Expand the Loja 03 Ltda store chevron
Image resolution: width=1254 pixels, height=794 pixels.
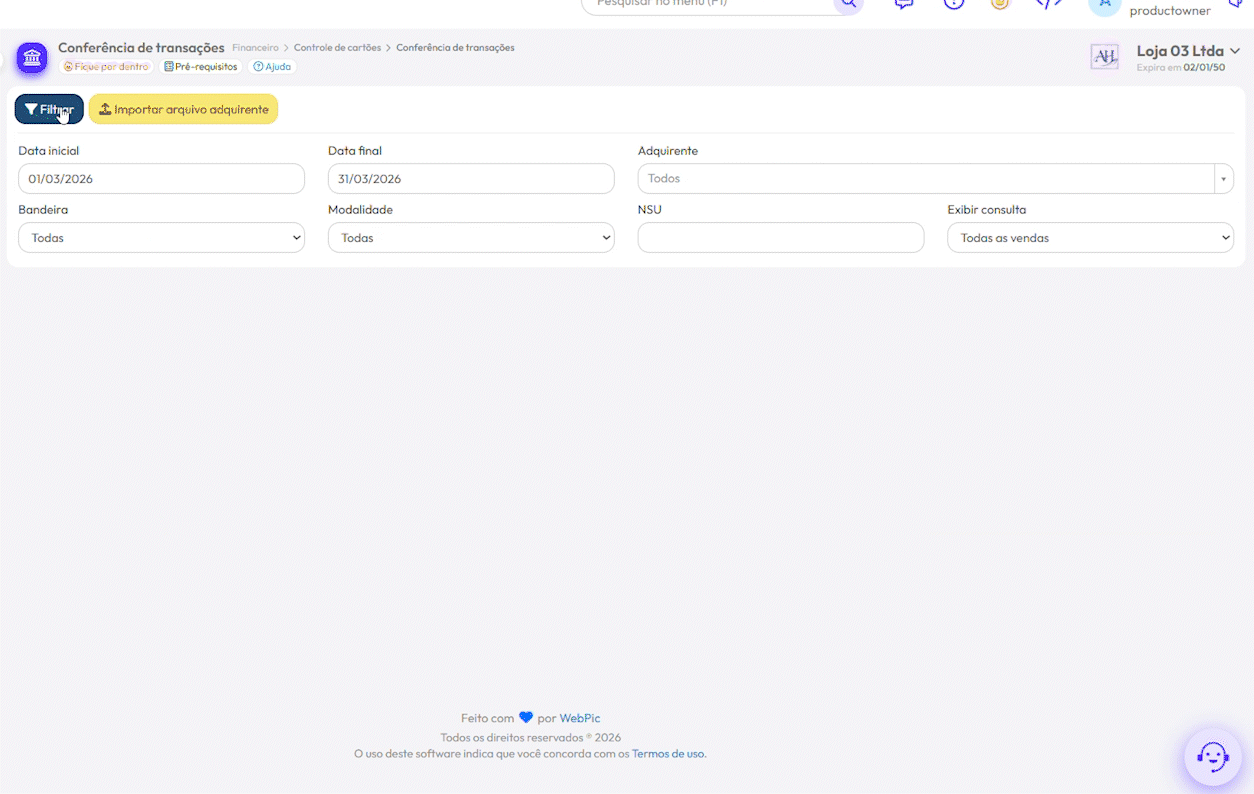pyautogui.click(x=1235, y=51)
